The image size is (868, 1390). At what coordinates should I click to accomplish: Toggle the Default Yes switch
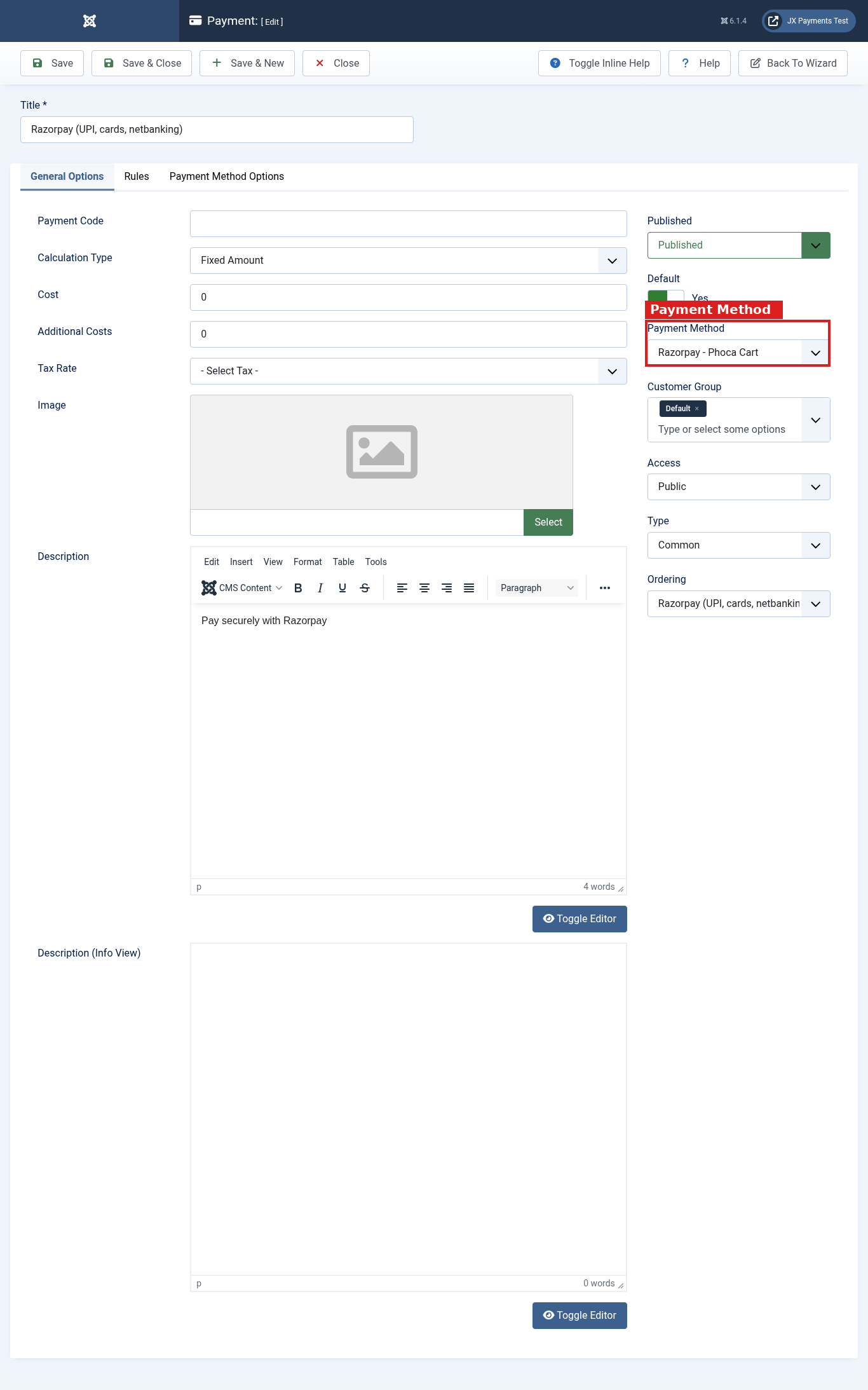[x=666, y=296]
